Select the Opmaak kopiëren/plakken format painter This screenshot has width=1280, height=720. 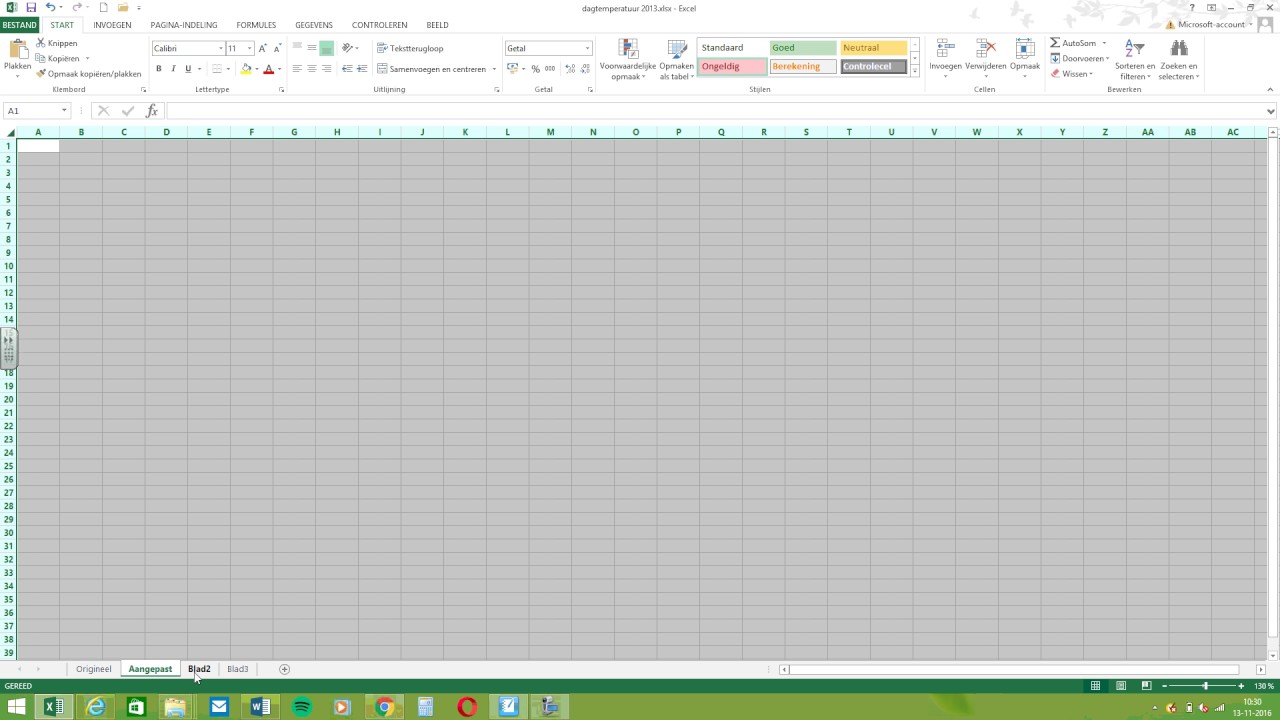point(88,74)
